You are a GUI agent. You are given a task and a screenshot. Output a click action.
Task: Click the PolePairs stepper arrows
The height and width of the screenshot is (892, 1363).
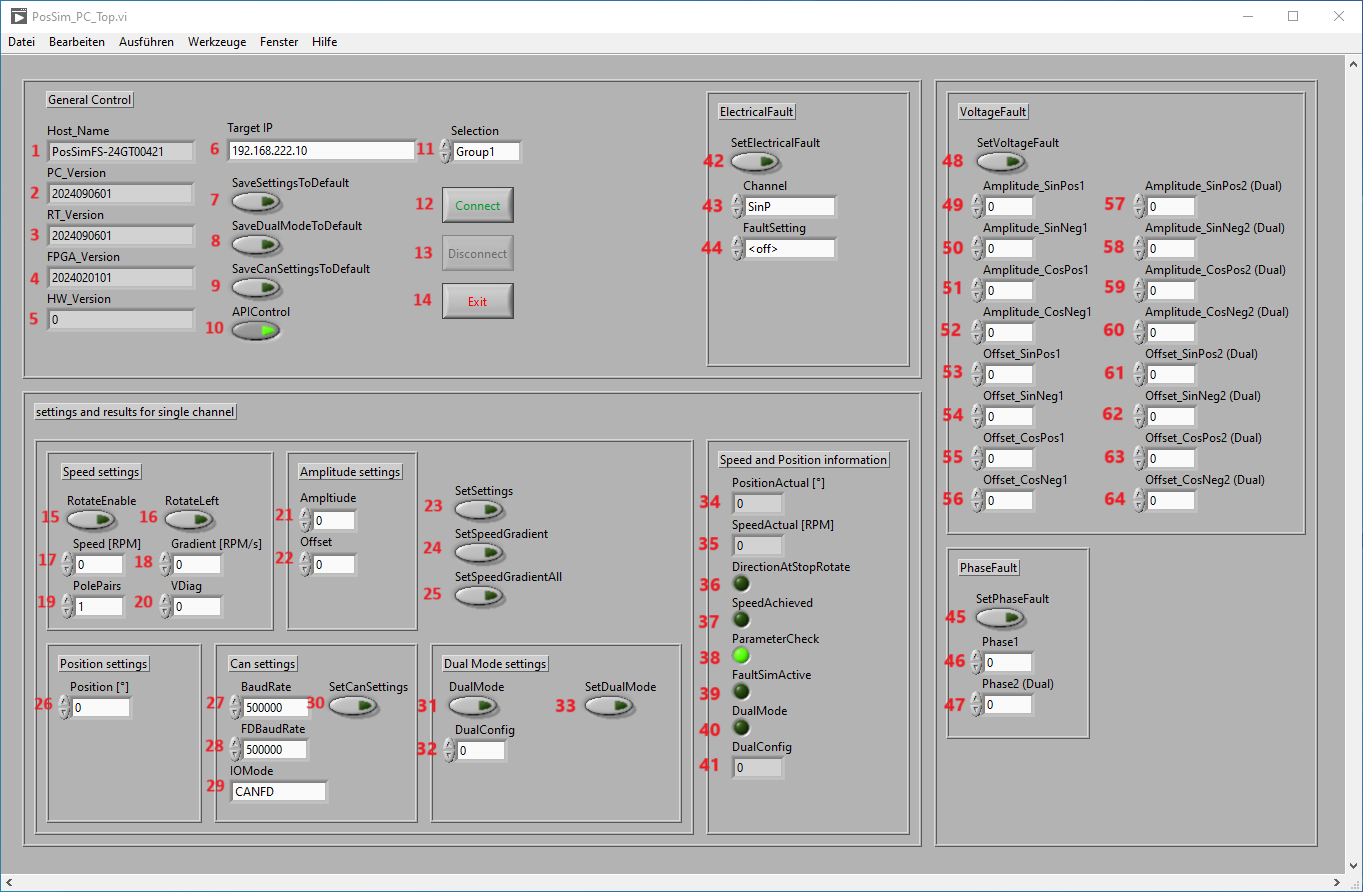67,607
